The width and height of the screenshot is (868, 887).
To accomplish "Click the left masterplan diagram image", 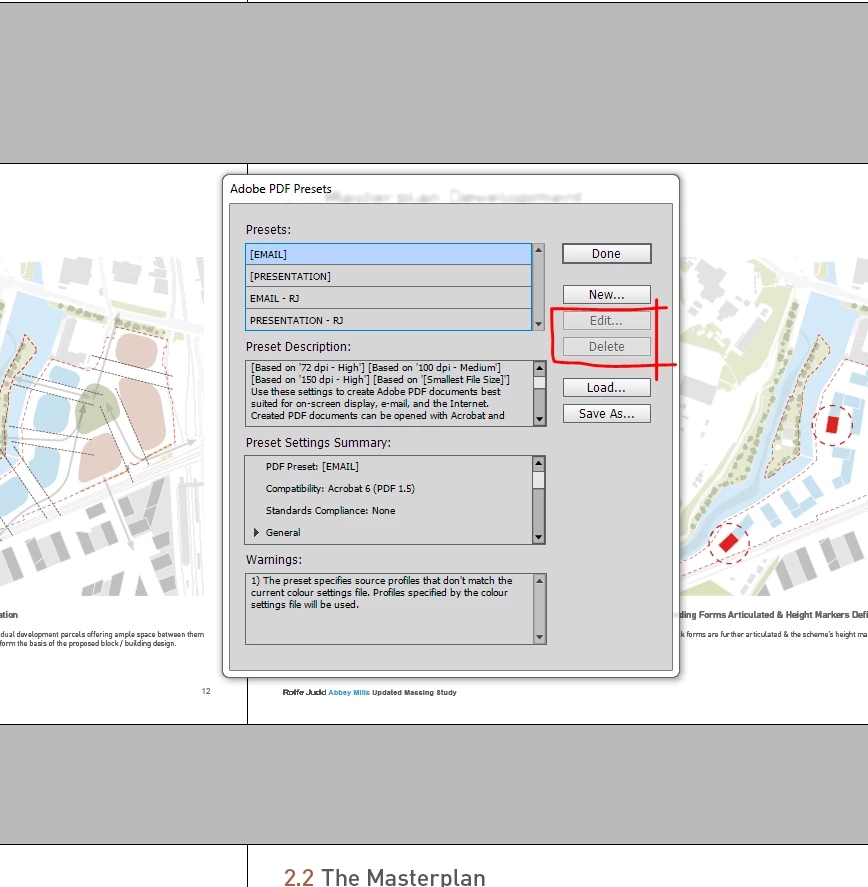I will pyautogui.click(x=102, y=426).
